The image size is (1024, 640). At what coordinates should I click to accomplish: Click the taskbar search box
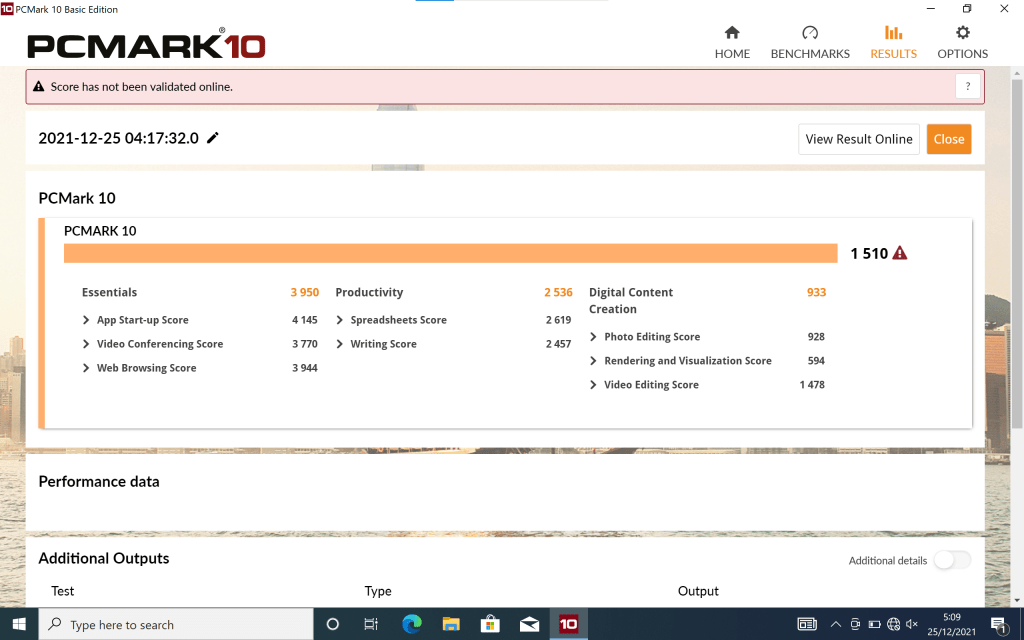coord(176,624)
